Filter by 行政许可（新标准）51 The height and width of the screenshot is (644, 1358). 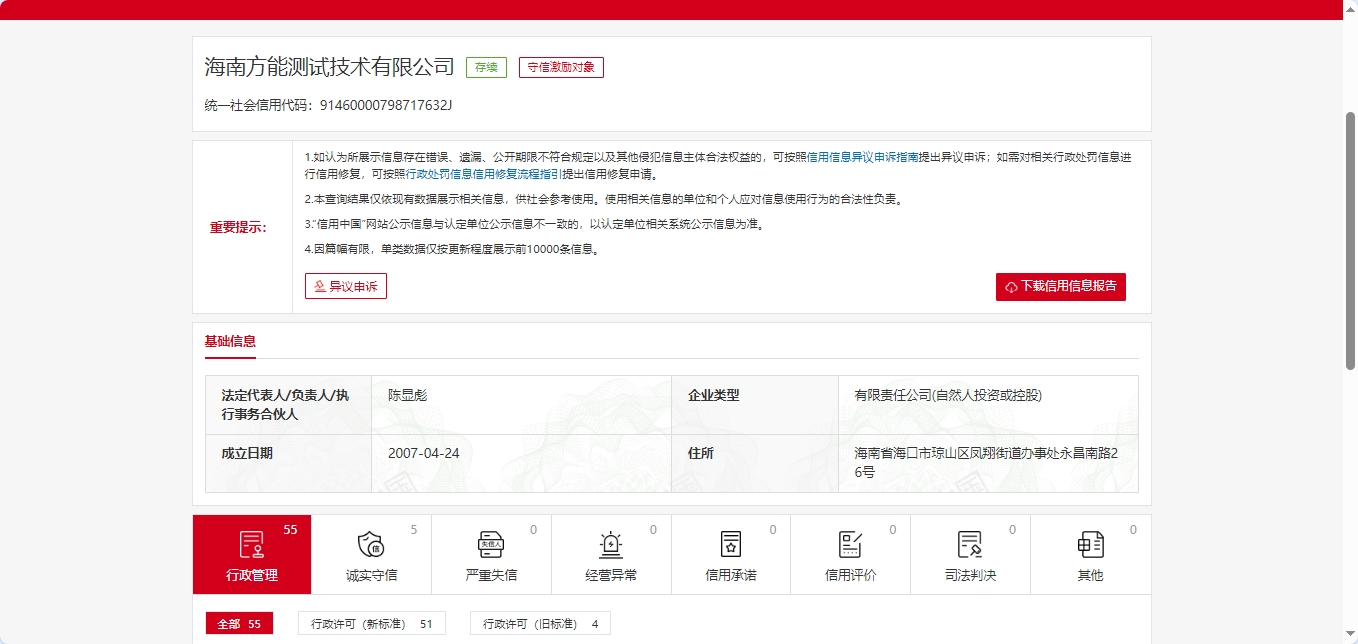[x=371, y=624]
